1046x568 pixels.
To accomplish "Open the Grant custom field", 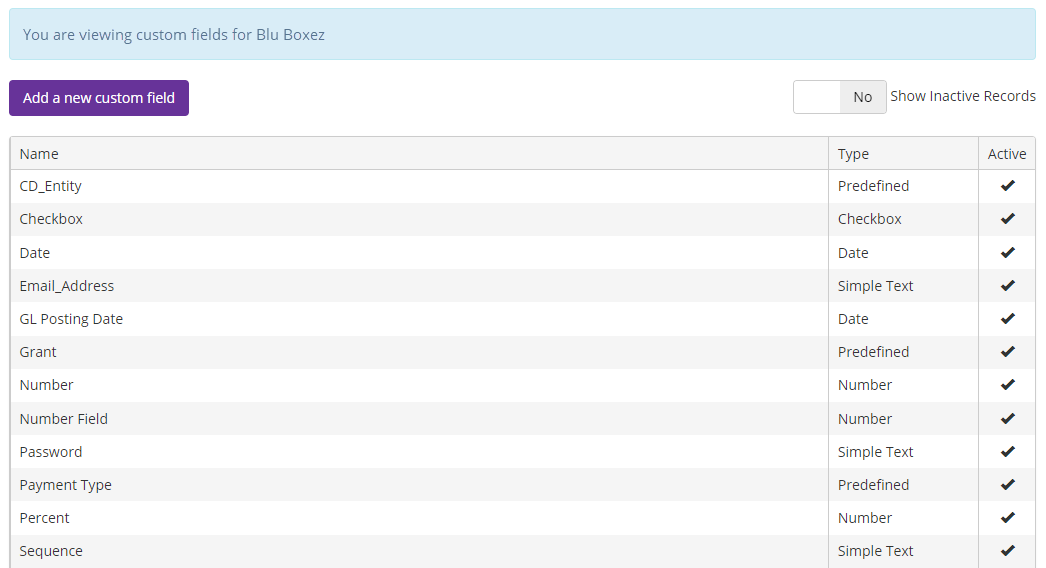I will [37, 352].
